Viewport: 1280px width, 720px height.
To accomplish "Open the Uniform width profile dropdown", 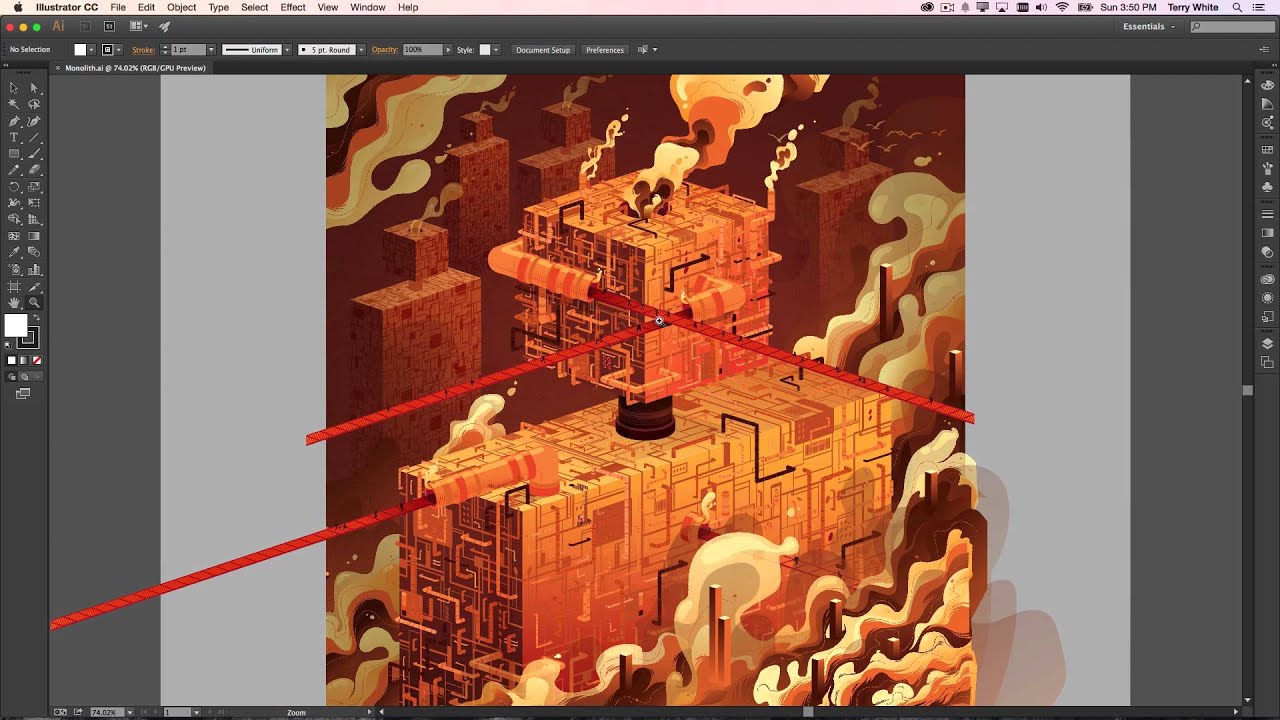I will point(287,50).
